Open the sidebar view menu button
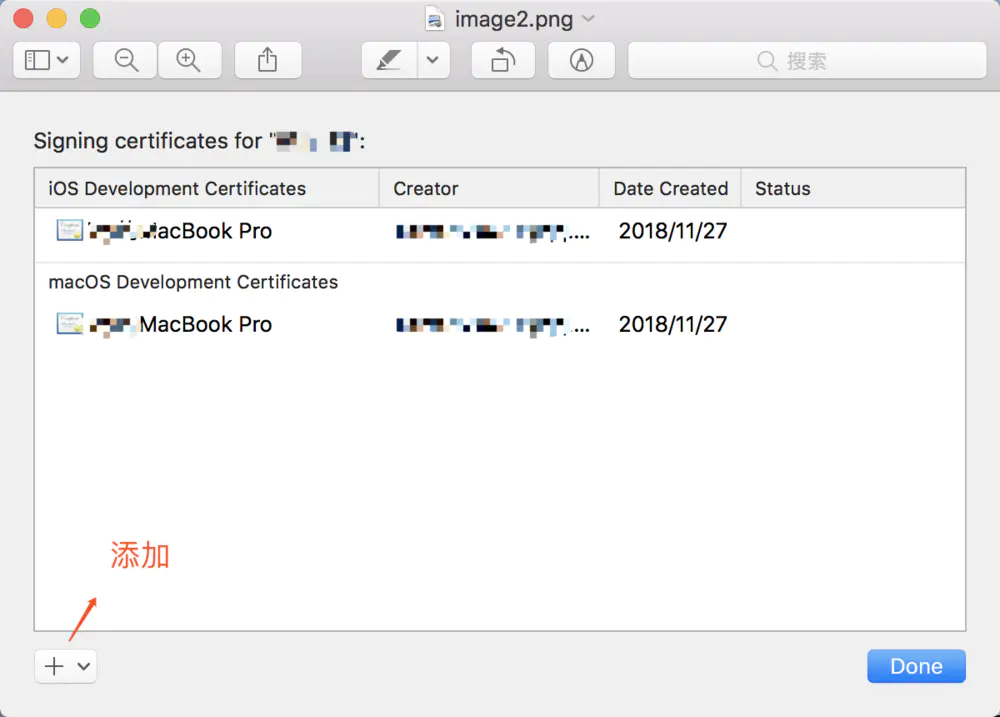 [x=46, y=60]
